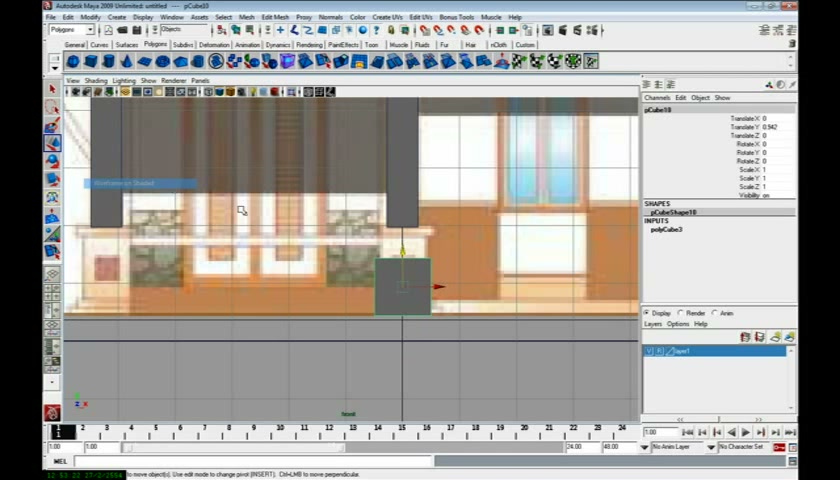Activate the Lasso select tool

tap(52, 107)
